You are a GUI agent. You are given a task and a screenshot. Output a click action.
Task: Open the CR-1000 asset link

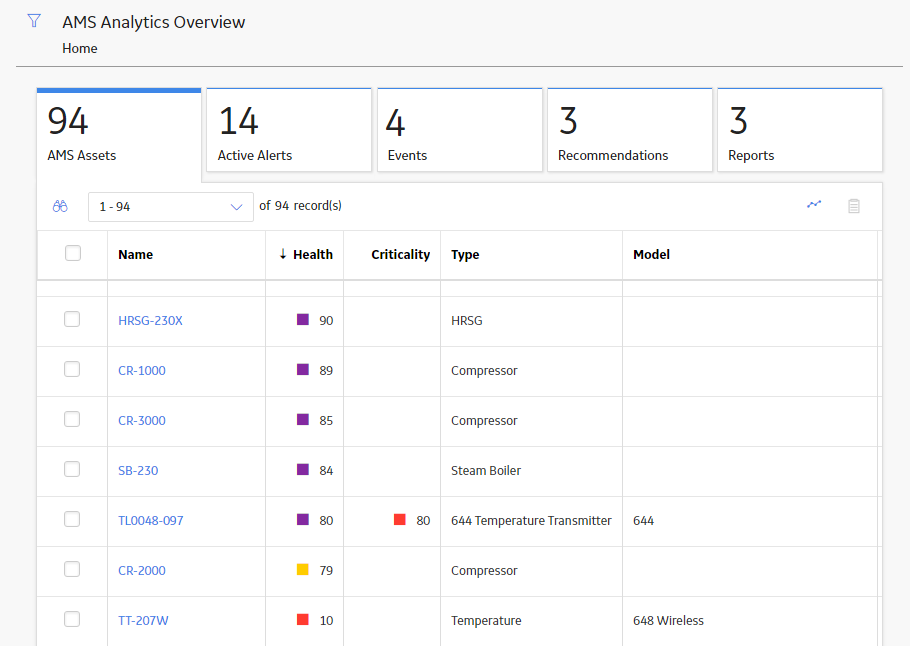142,370
